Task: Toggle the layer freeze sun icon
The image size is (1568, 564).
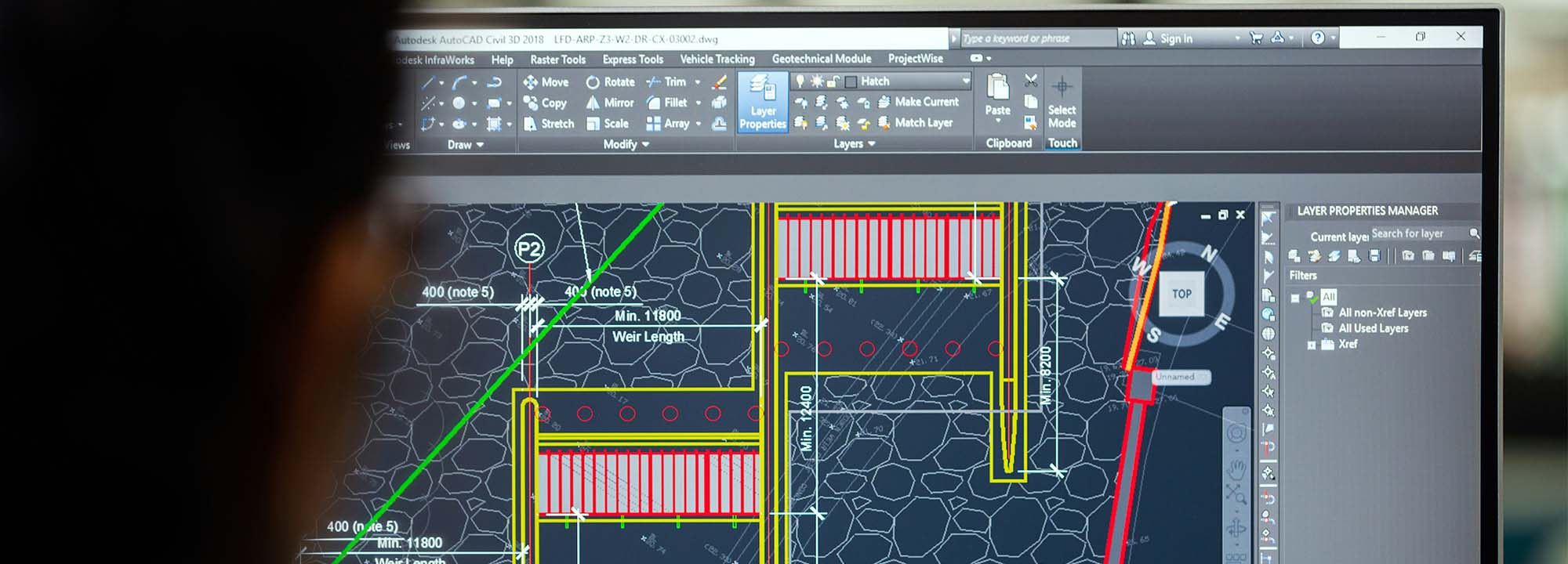Action: point(817,81)
